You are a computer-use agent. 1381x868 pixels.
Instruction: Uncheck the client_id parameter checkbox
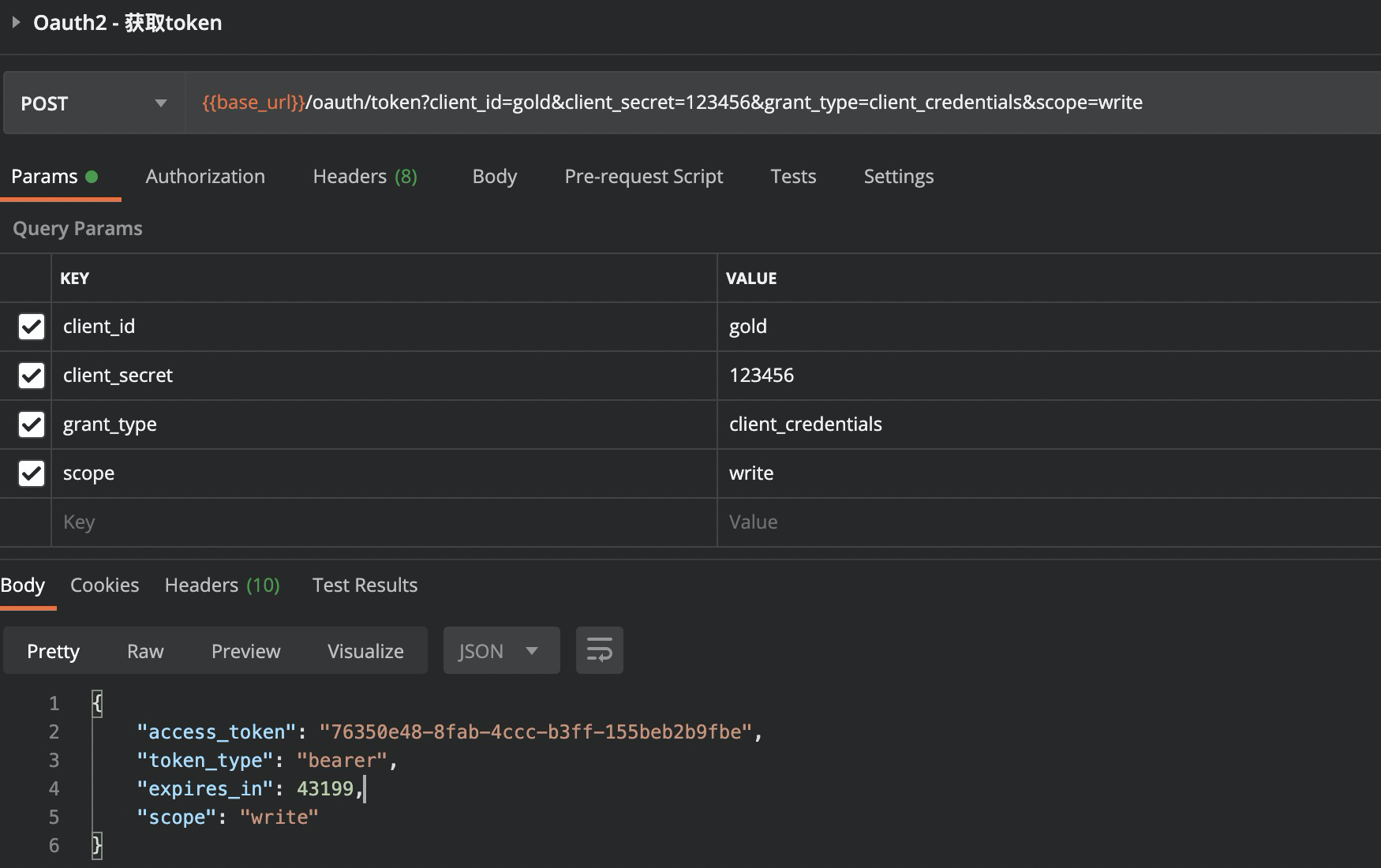[x=32, y=327]
